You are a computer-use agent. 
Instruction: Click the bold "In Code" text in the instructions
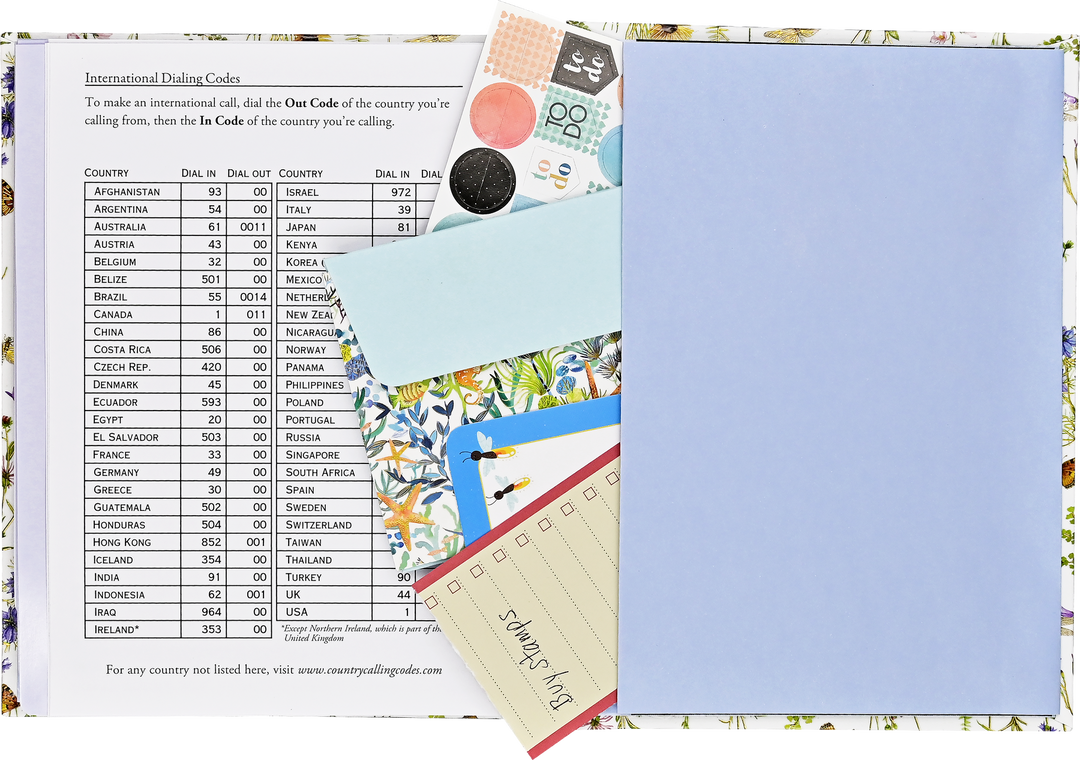pyautogui.click(x=222, y=121)
